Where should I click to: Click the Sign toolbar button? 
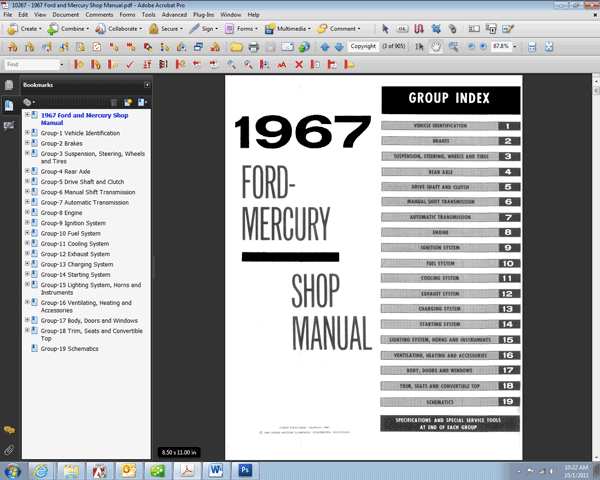tap(203, 29)
